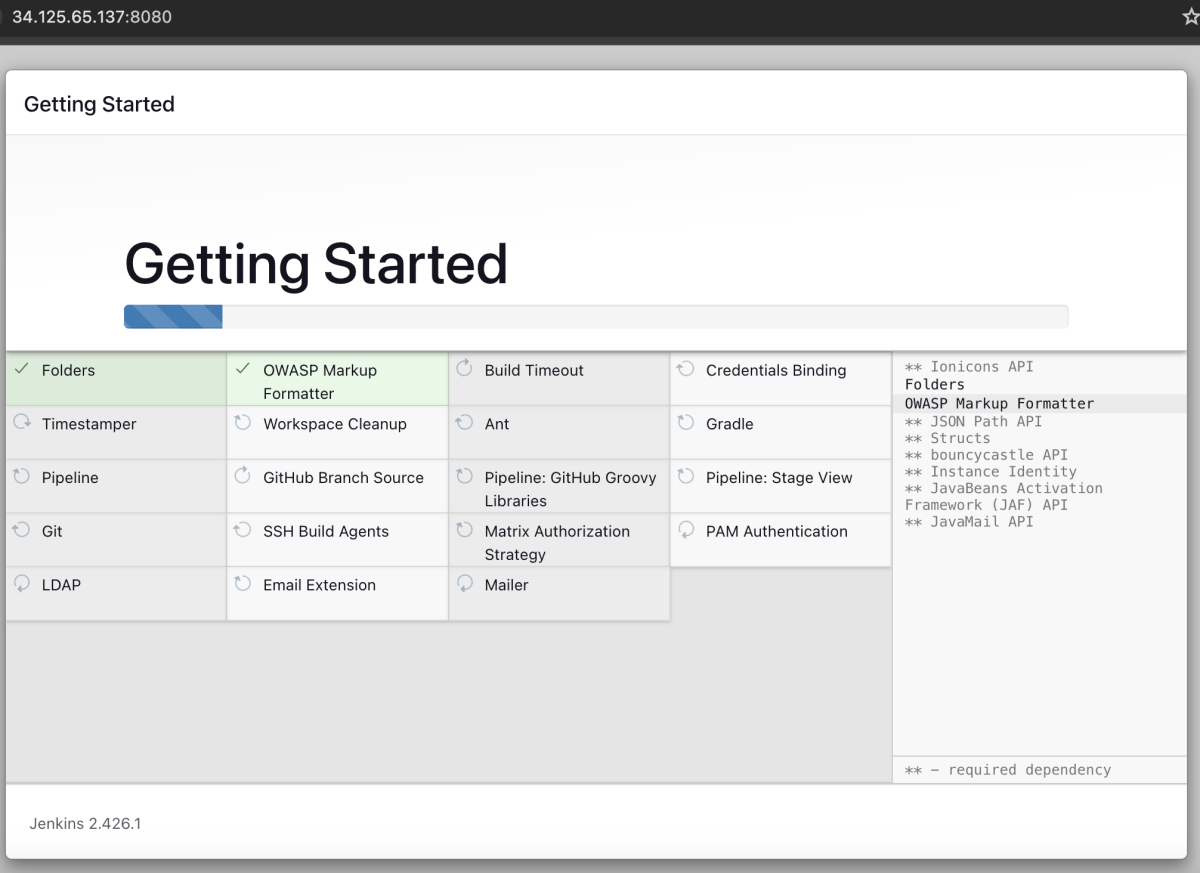Click the installation progress bar

tap(596, 317)
